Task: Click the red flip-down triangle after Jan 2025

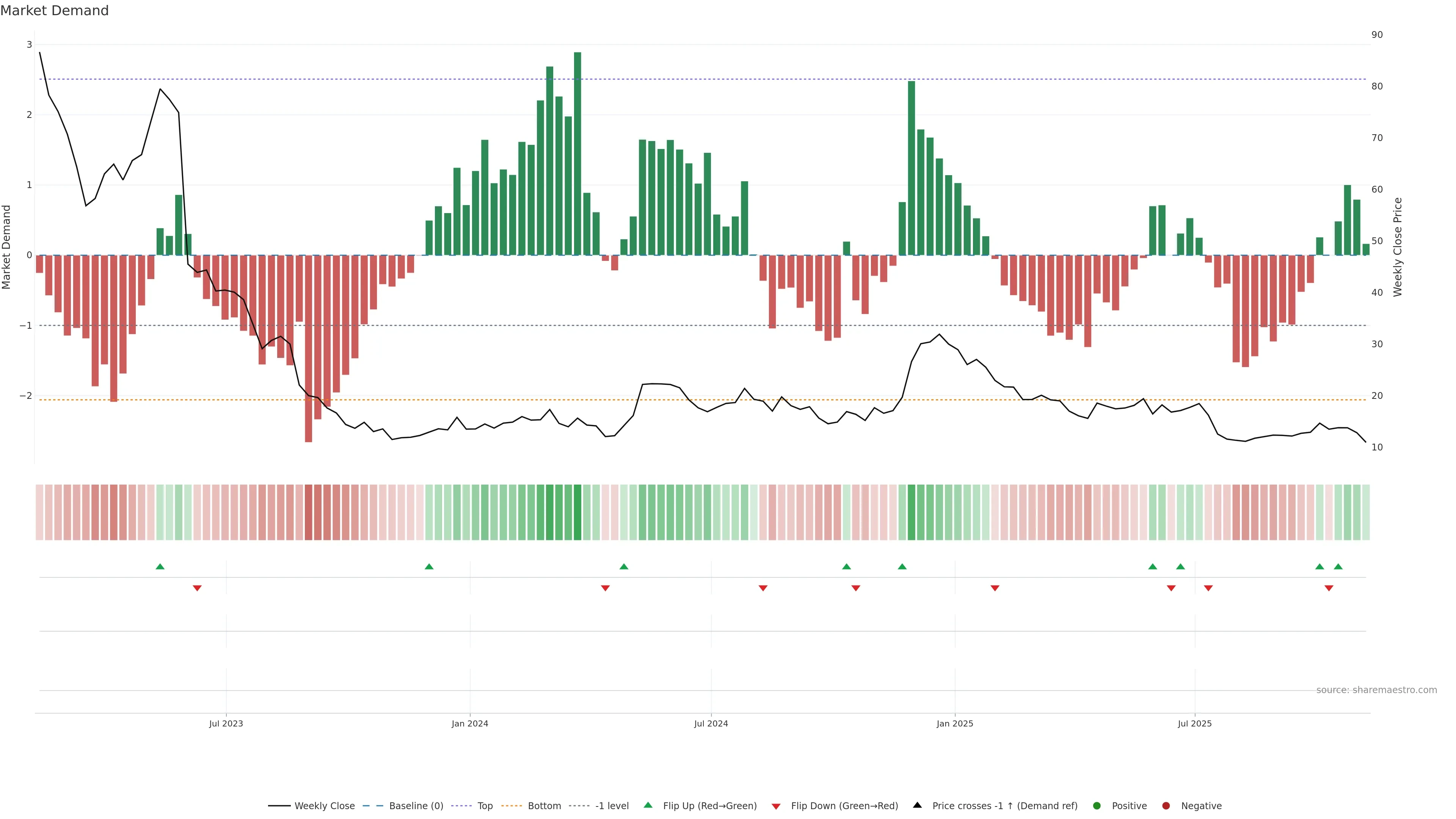Action: click(x=995, y=588)
